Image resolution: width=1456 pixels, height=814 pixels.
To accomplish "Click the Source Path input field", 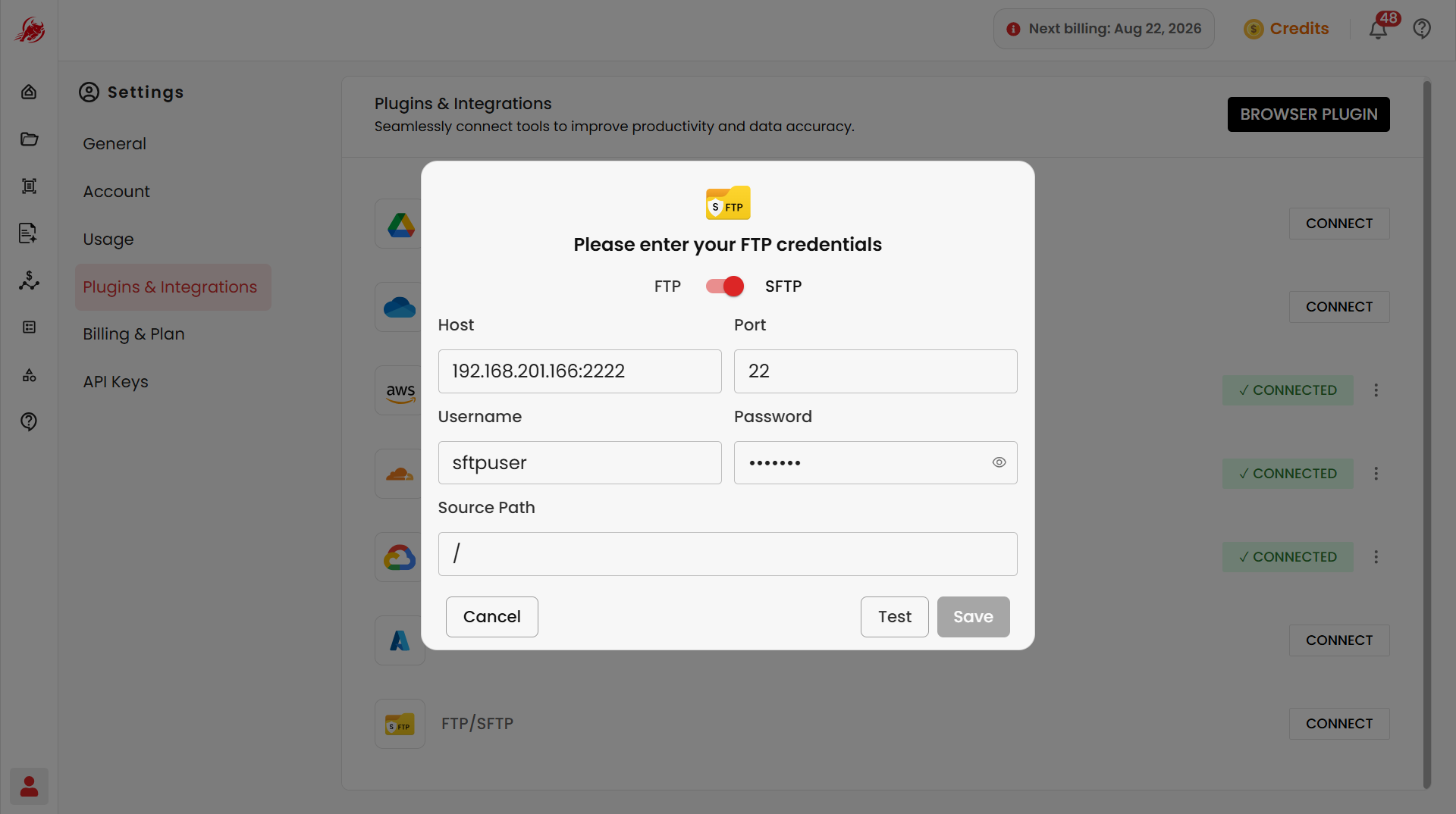I will click(728, 554).
